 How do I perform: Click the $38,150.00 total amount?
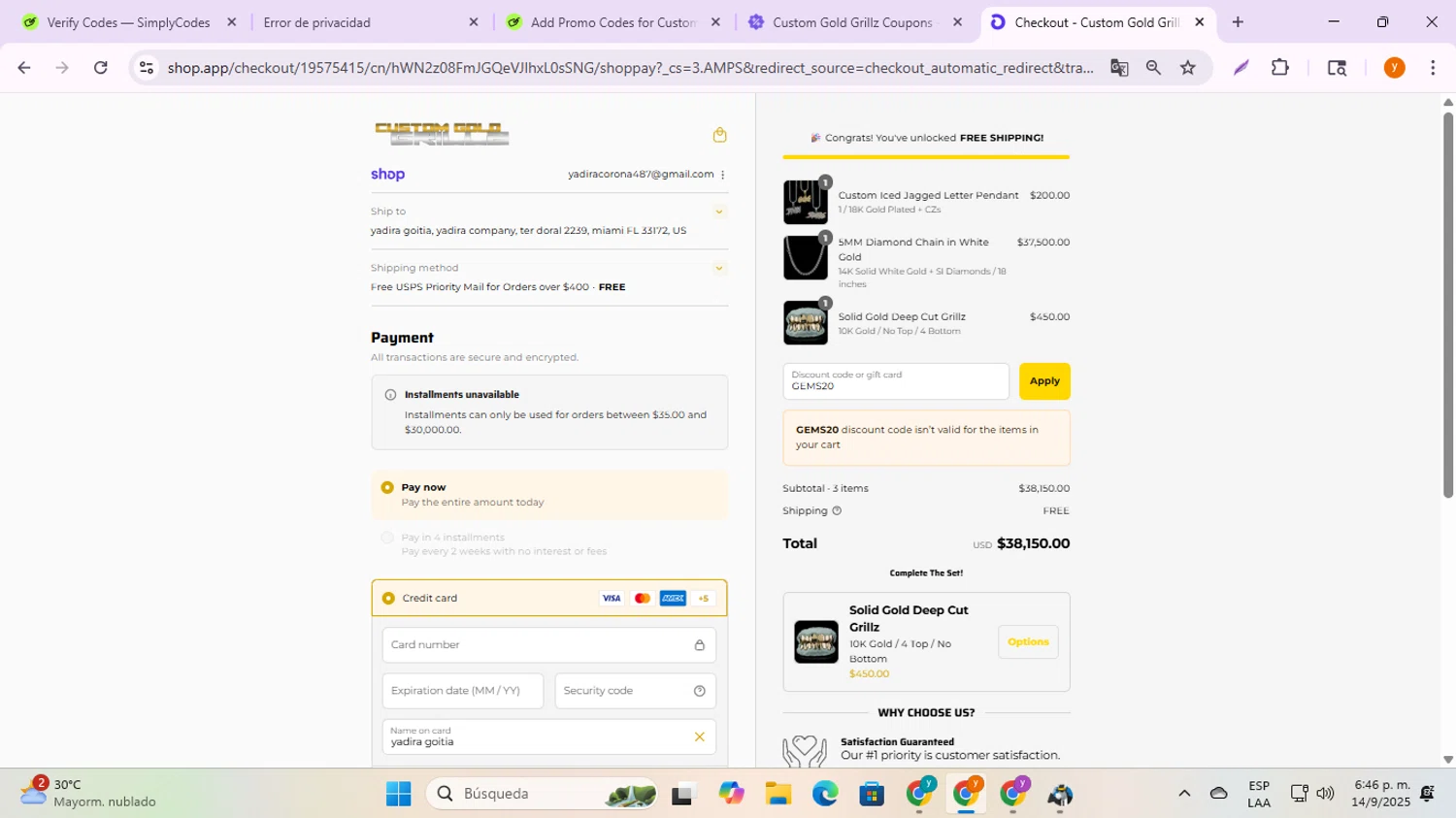(x=1033, y=544)
